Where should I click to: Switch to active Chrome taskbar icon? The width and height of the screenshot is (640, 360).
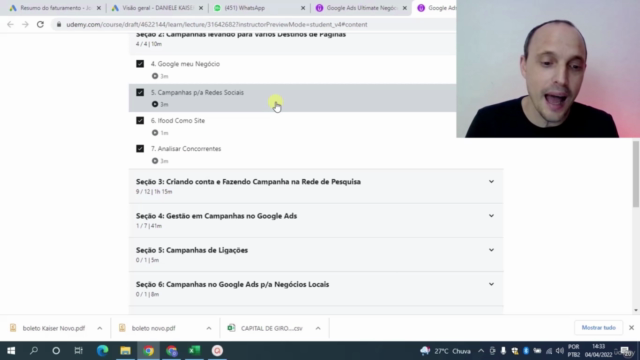148,351
